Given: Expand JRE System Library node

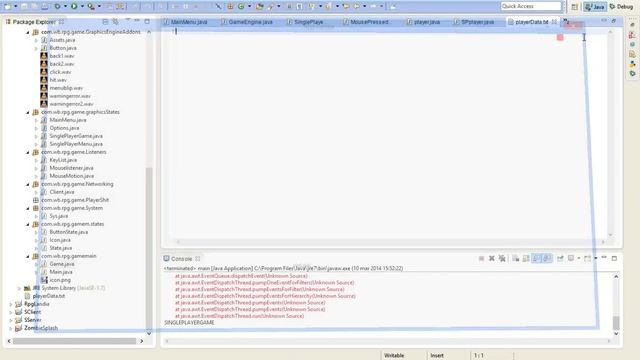Looking at the screenshot, I should pyautogui.click(x=19, y=288).
